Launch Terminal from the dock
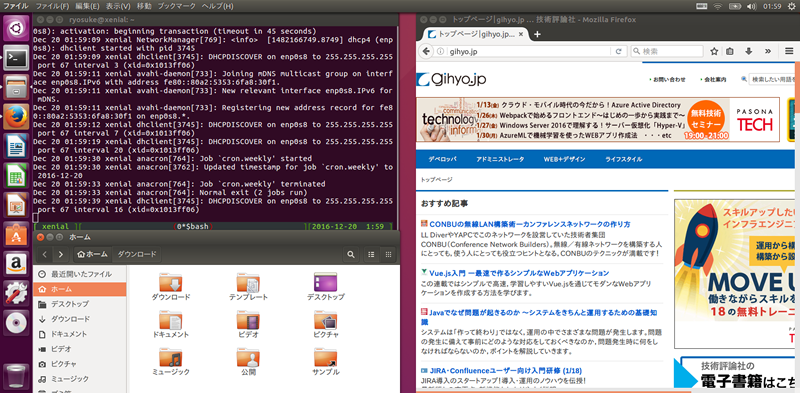This screenshot has width=800, height=393. [16, 58]
